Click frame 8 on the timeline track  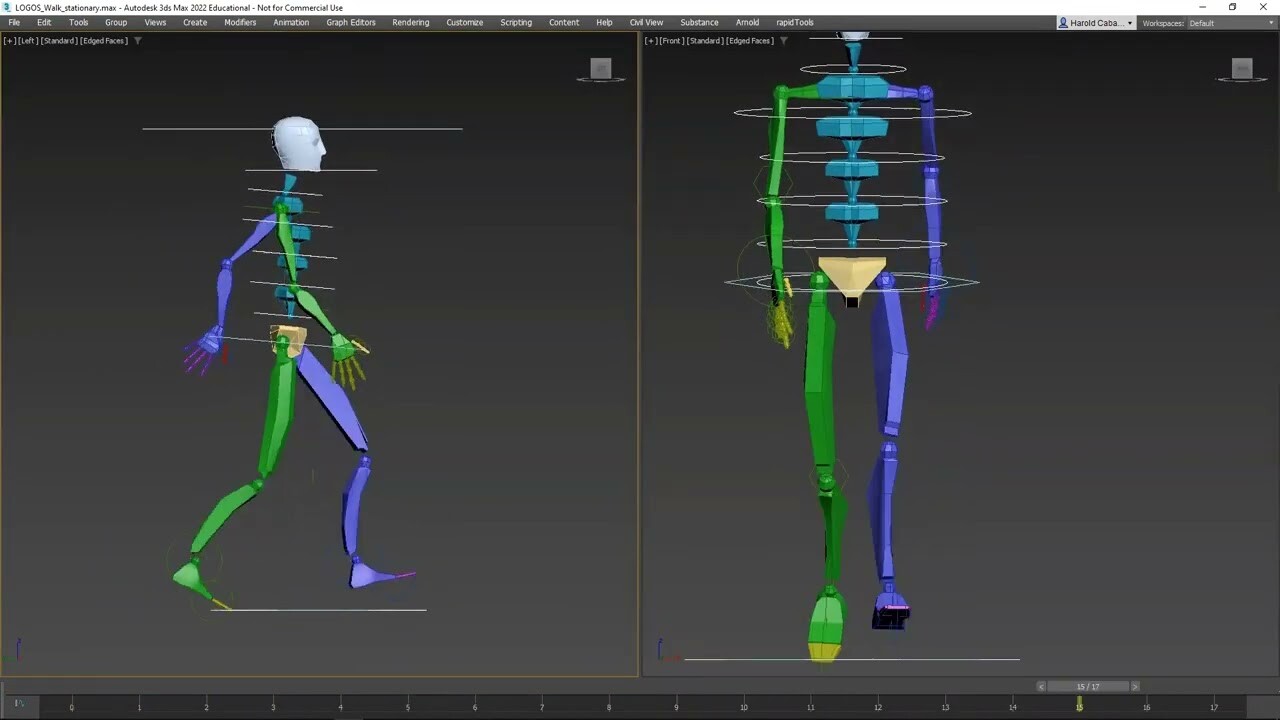pyautogui.click(x=609, y=706)
